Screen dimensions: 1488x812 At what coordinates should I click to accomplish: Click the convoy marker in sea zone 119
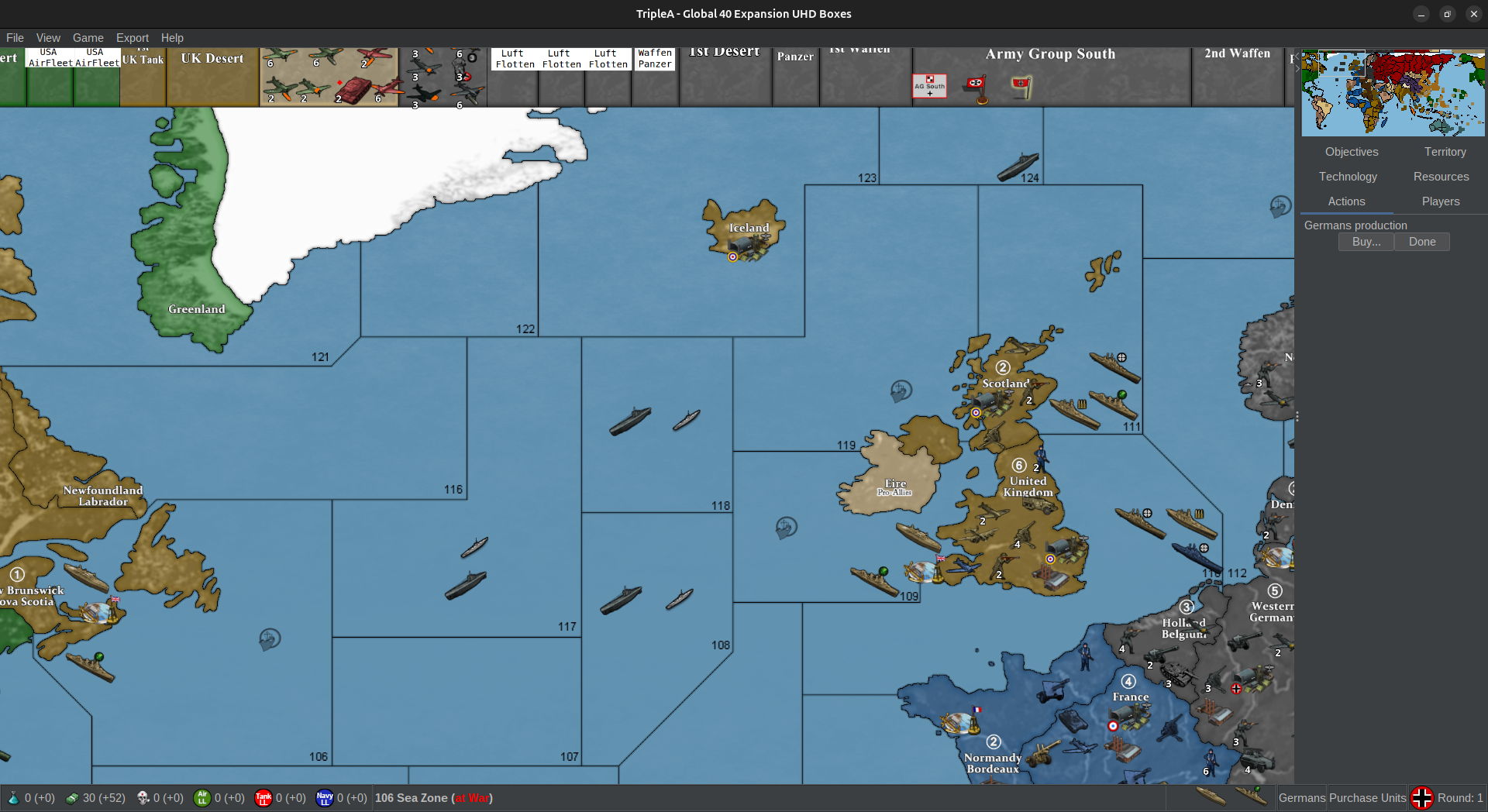[901, 390]
